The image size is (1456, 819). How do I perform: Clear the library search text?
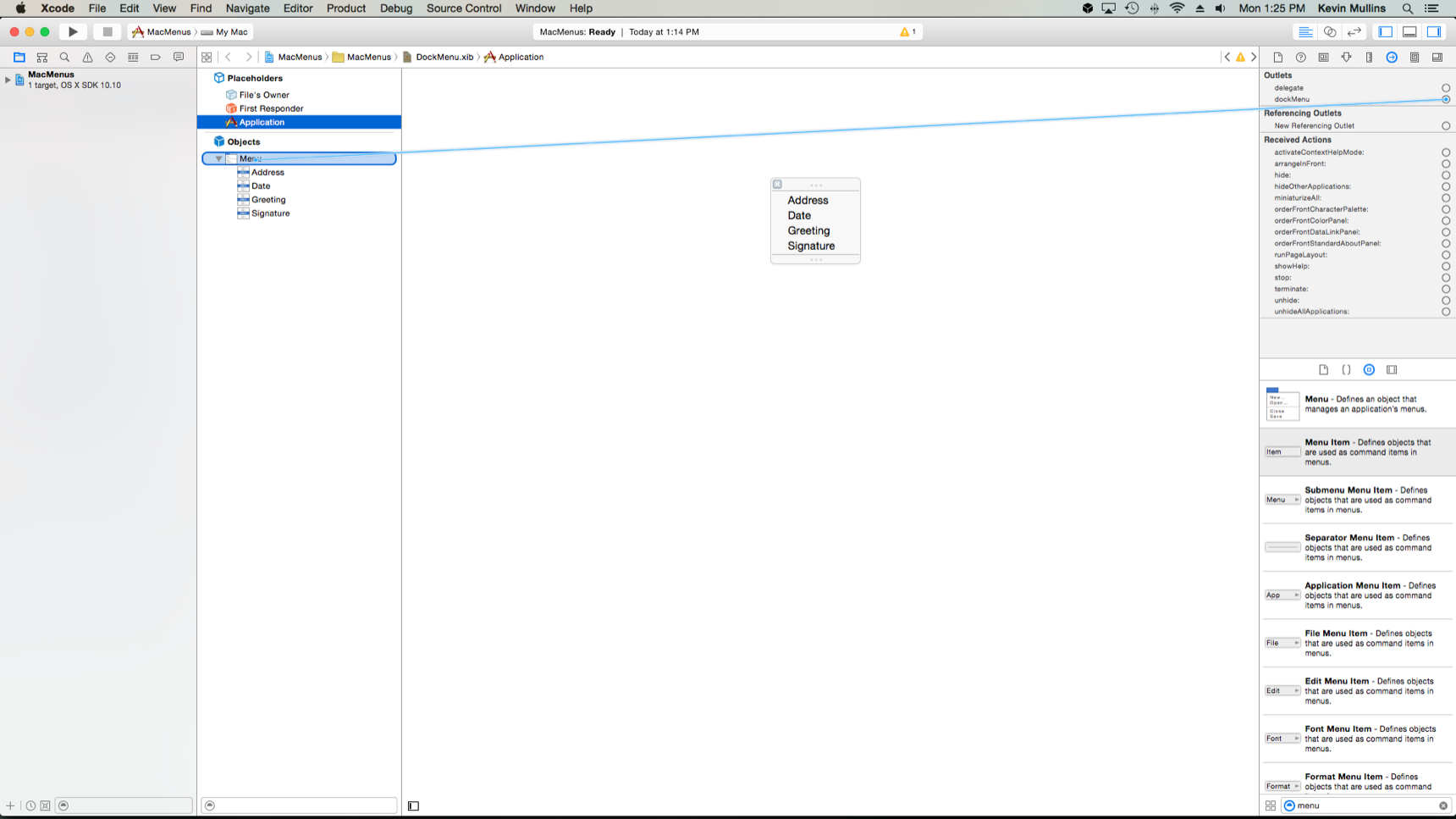(1443, 806)
